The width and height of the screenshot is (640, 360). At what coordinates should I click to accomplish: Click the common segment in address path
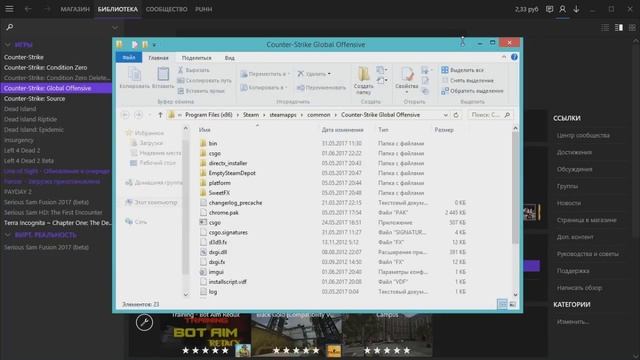tap(318, 115)
